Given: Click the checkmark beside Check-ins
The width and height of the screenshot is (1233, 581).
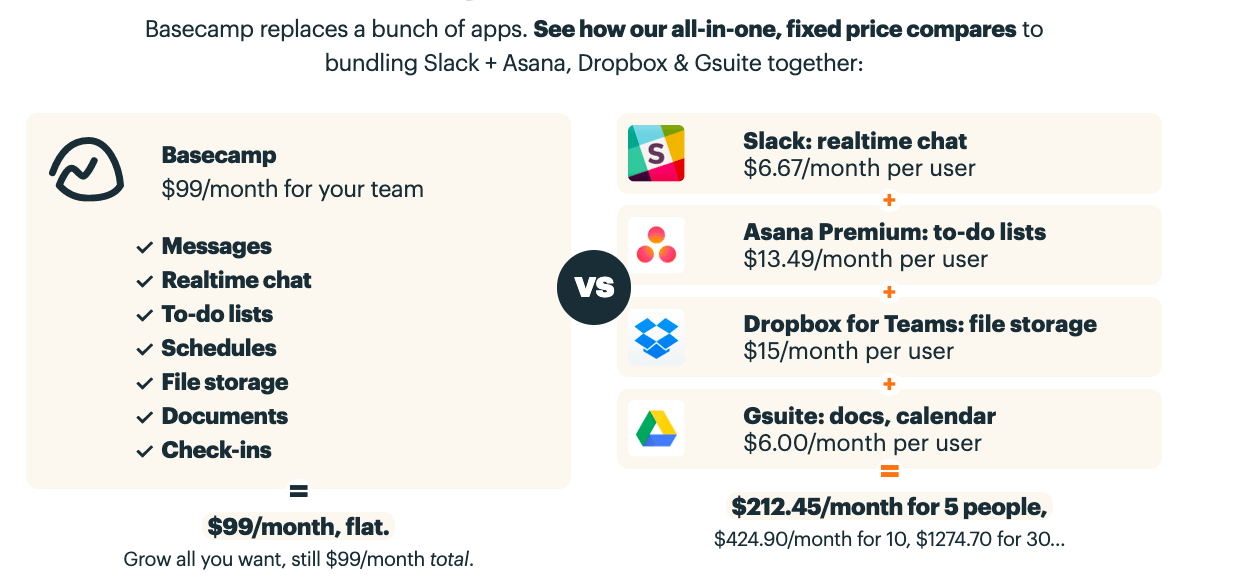Looking at the screenshot, I should (x=145, y=452).
